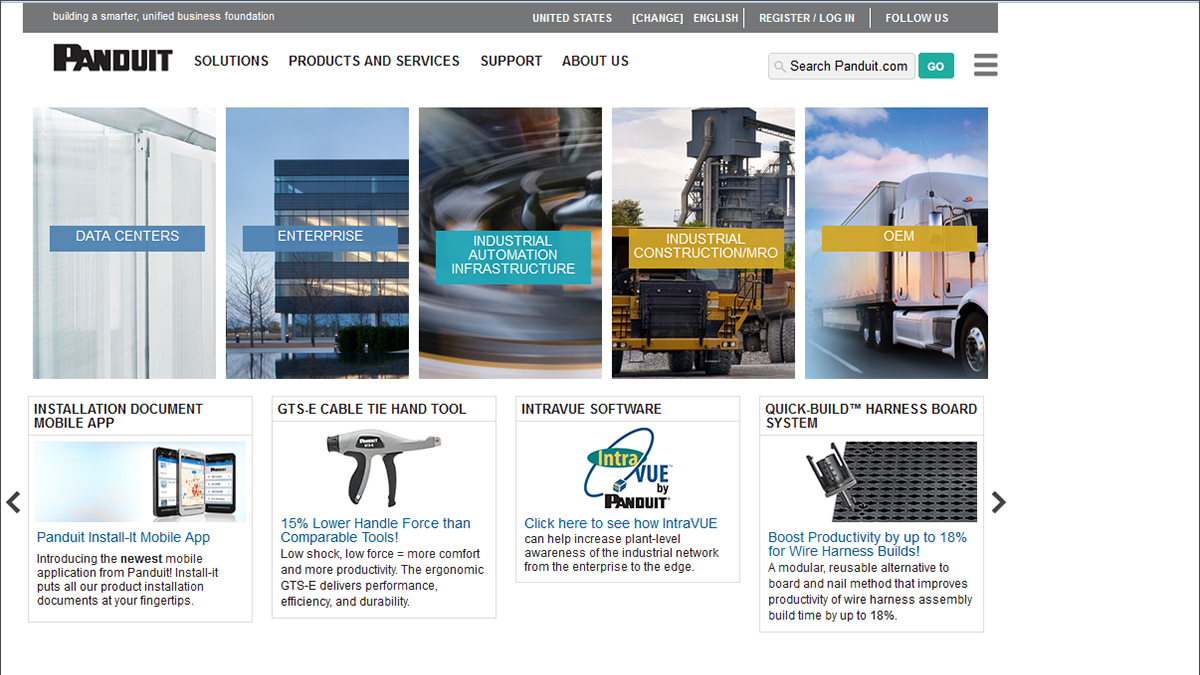Screen dimensions: 1200x675
Task: Open Industrial Construction/MRO tile
Action: [703, 243]
